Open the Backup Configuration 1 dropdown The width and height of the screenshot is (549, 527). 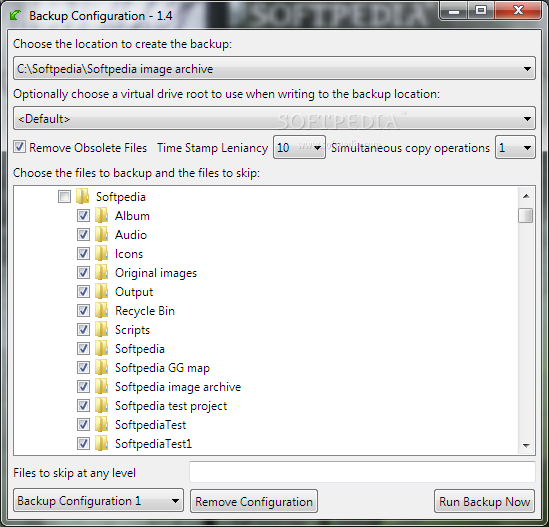[x=98, y=501]
